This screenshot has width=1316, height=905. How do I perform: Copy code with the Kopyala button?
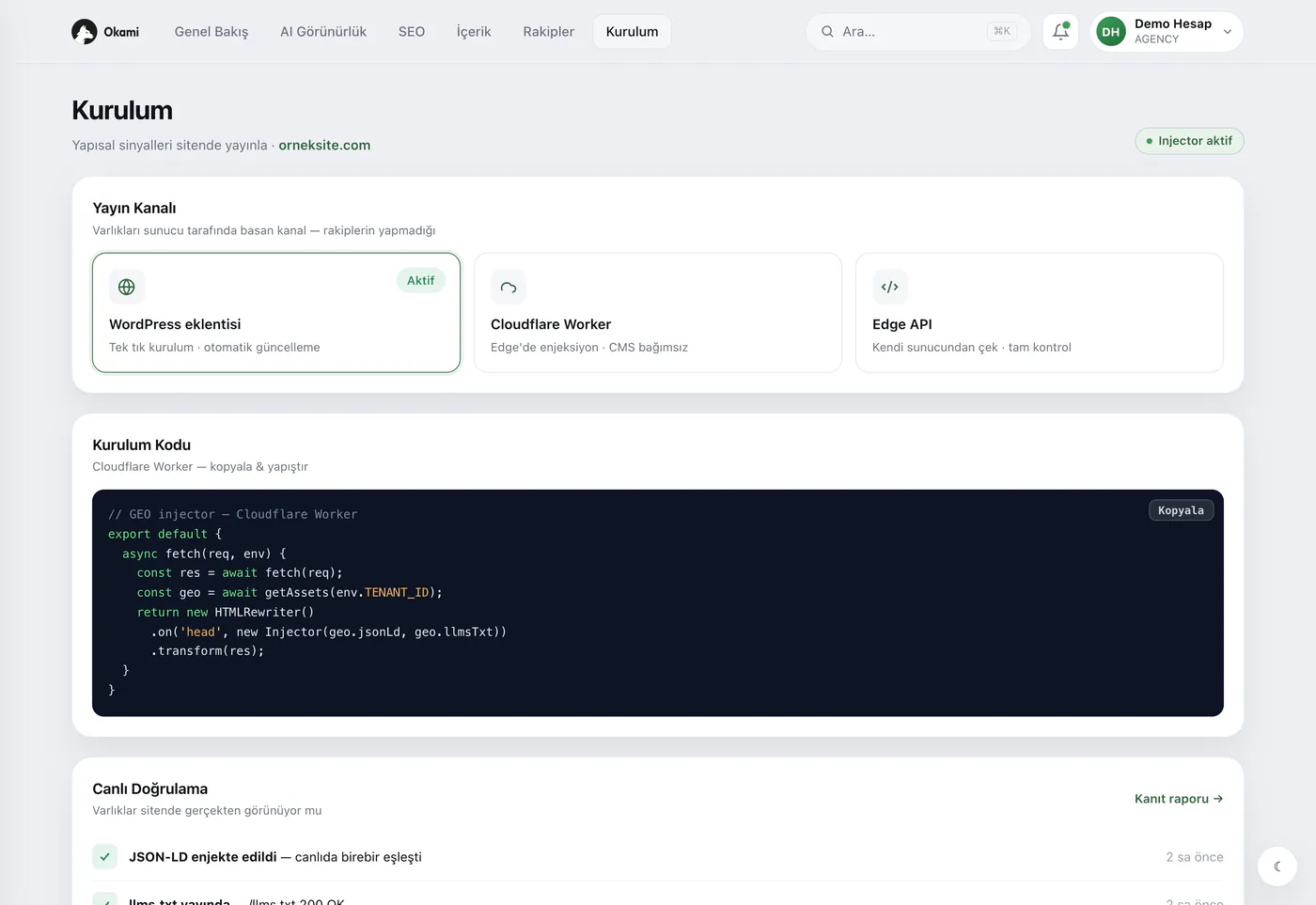pyautogui.click(x=1182, y=510)
